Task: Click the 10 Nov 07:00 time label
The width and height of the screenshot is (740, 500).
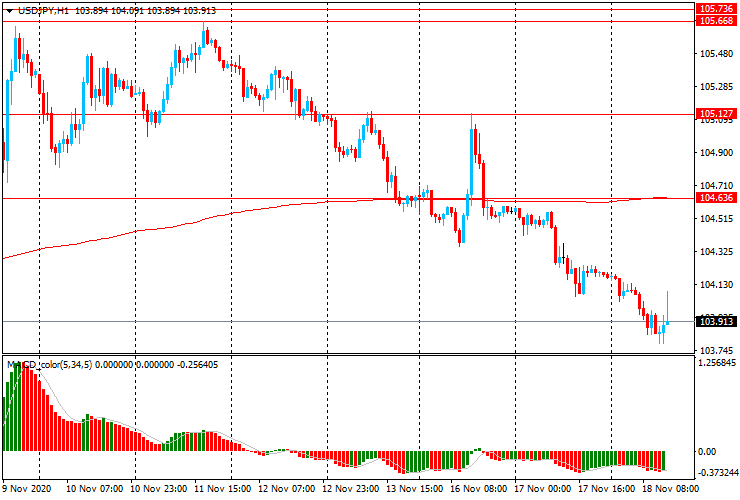Action: [94, 488]
